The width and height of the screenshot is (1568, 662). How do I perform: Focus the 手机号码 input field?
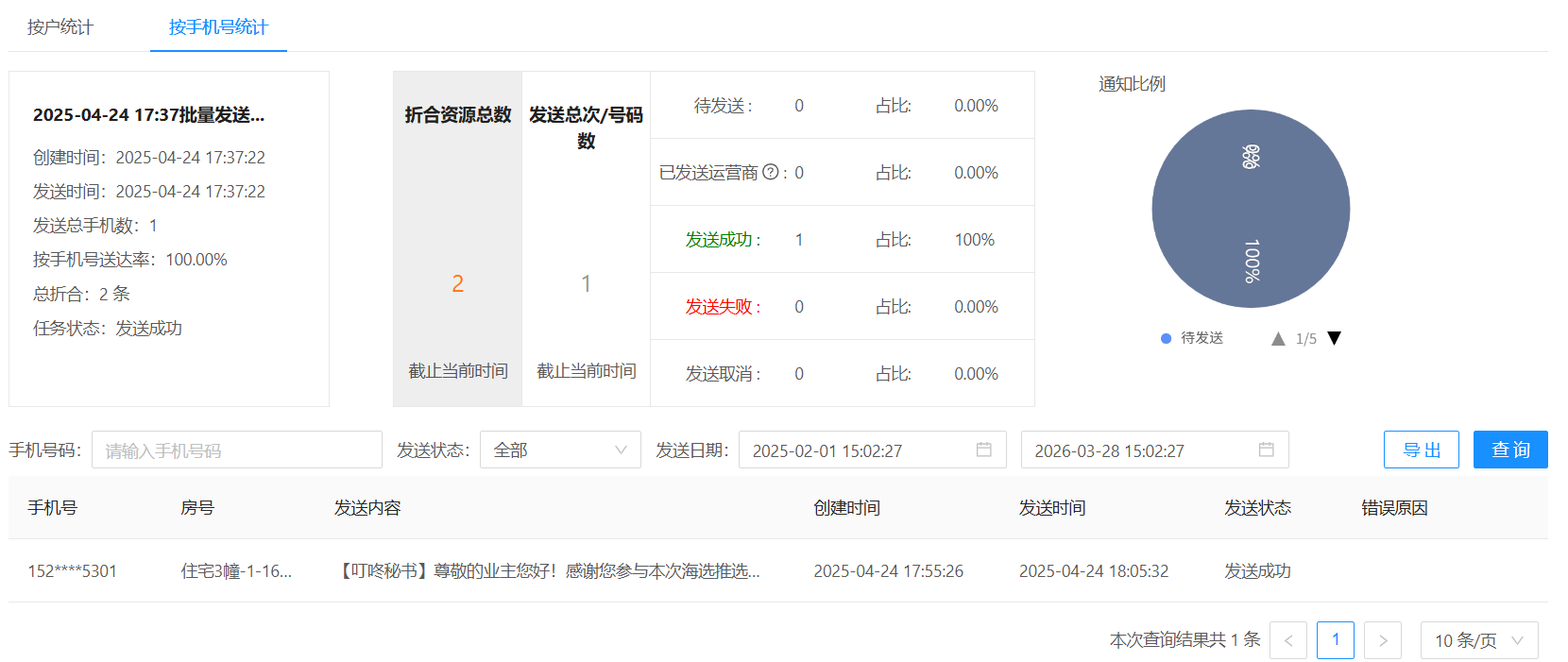pos(236,450)
